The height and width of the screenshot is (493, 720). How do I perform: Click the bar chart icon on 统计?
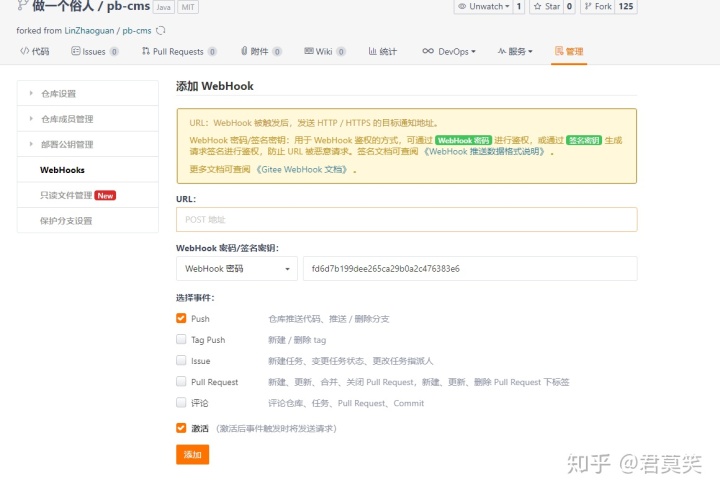[373, 51]
